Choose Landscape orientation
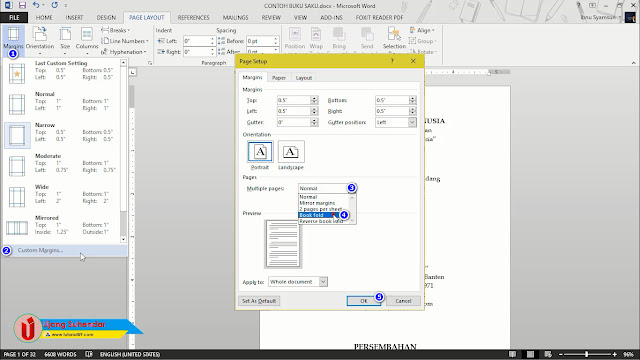This screenshot has width=640, height=360. (x=291, y=155)
